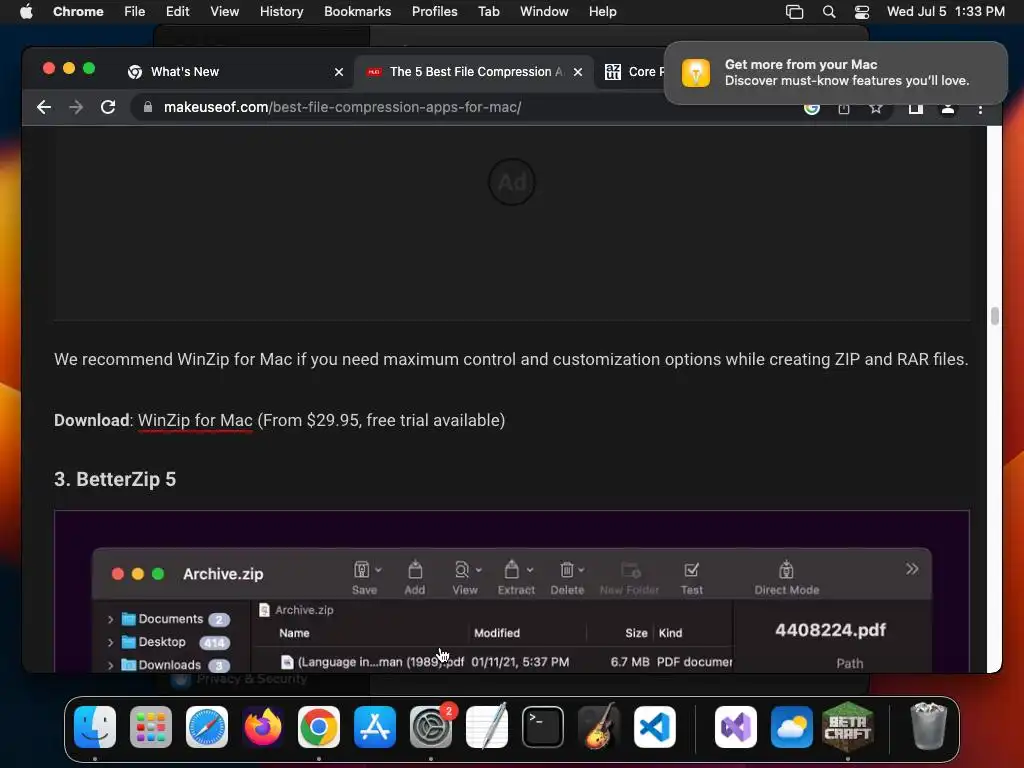
Task: Open the Chrome app menu
Action: [x=78, y=12]
